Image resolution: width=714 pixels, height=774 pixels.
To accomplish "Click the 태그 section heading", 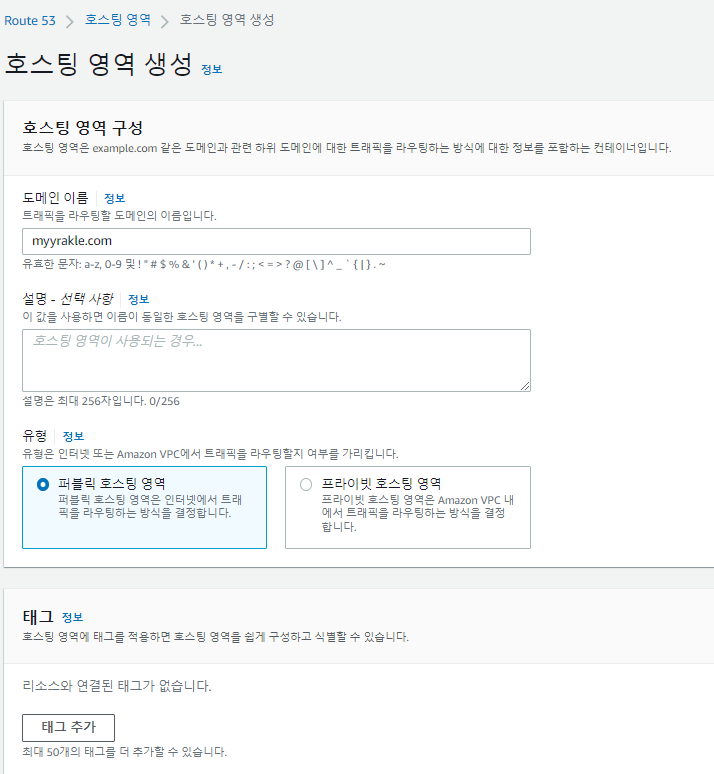I will pyautogui.click(x=36, y=616).
